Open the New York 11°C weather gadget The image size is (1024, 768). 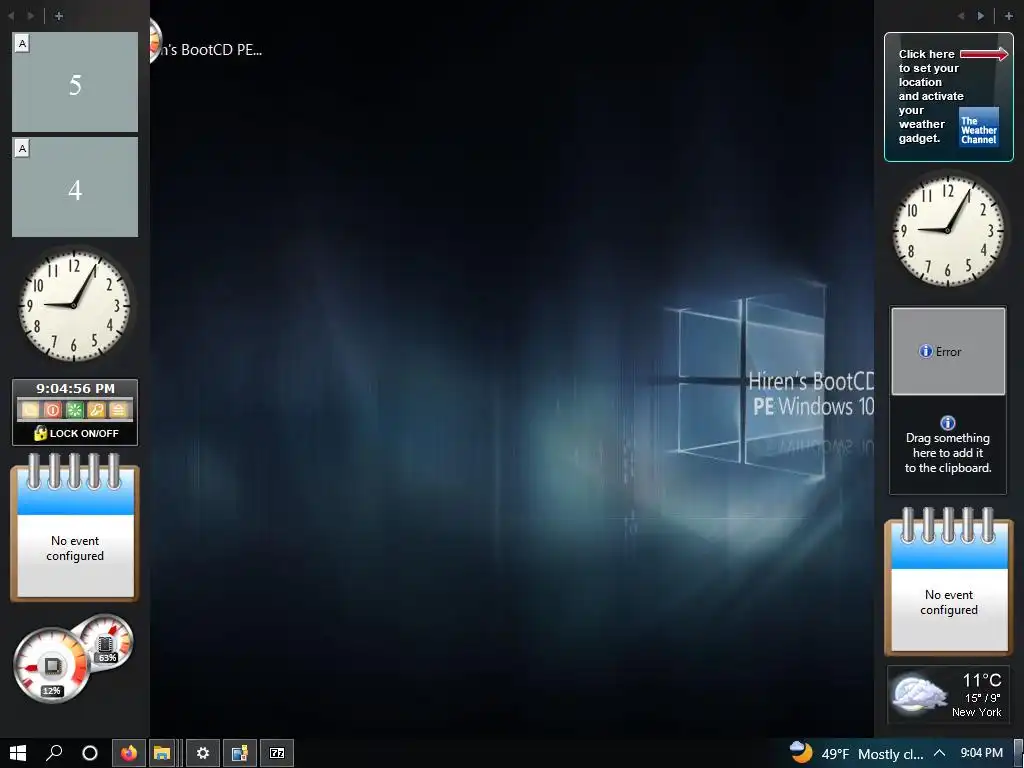click(948, 695)
